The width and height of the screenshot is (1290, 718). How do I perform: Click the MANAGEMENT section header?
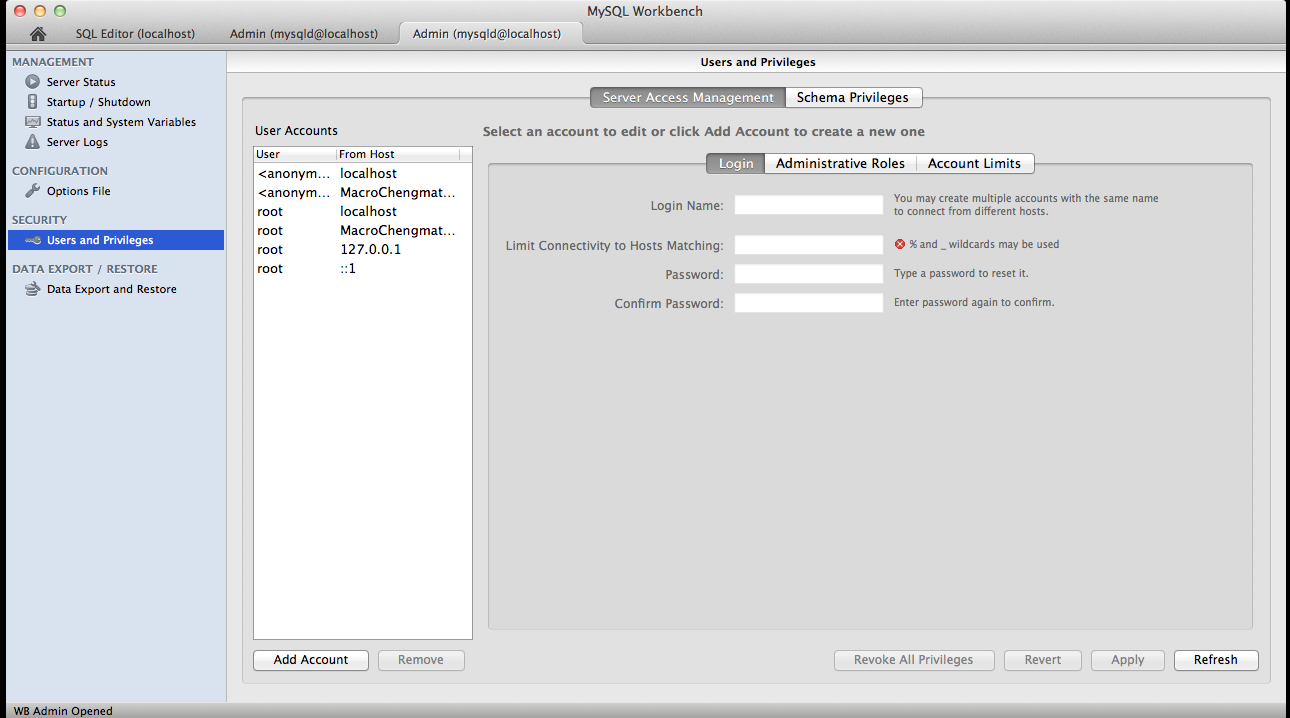click(x=53, y=62)
